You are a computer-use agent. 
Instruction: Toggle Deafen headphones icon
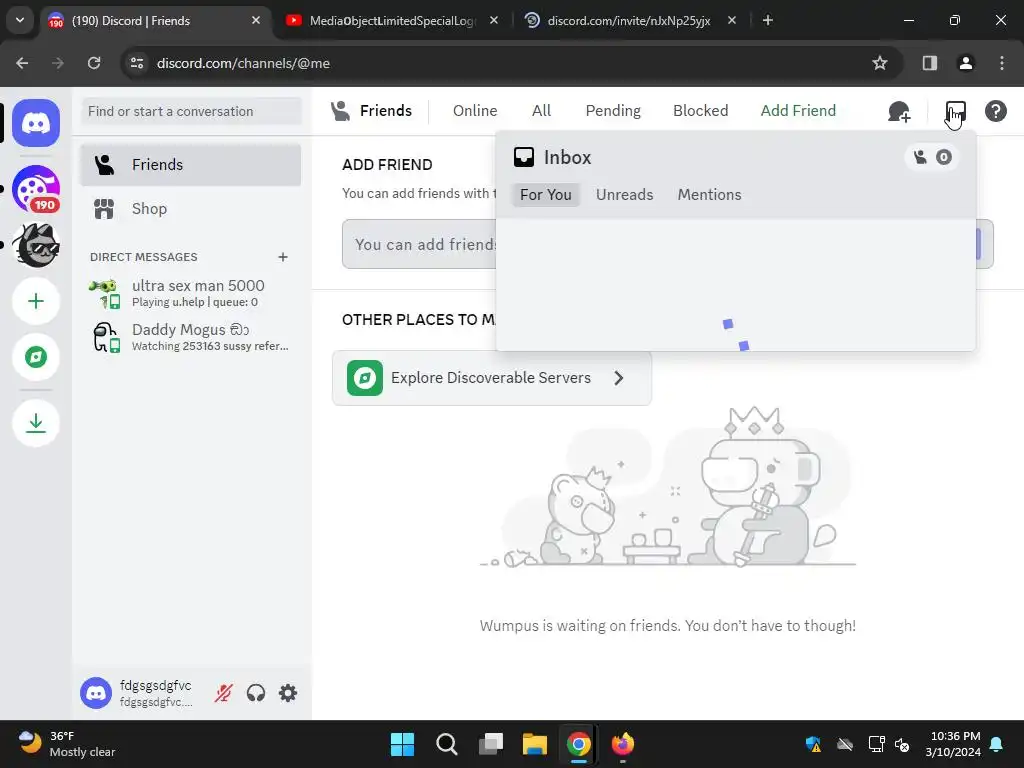tap(256, 693)
